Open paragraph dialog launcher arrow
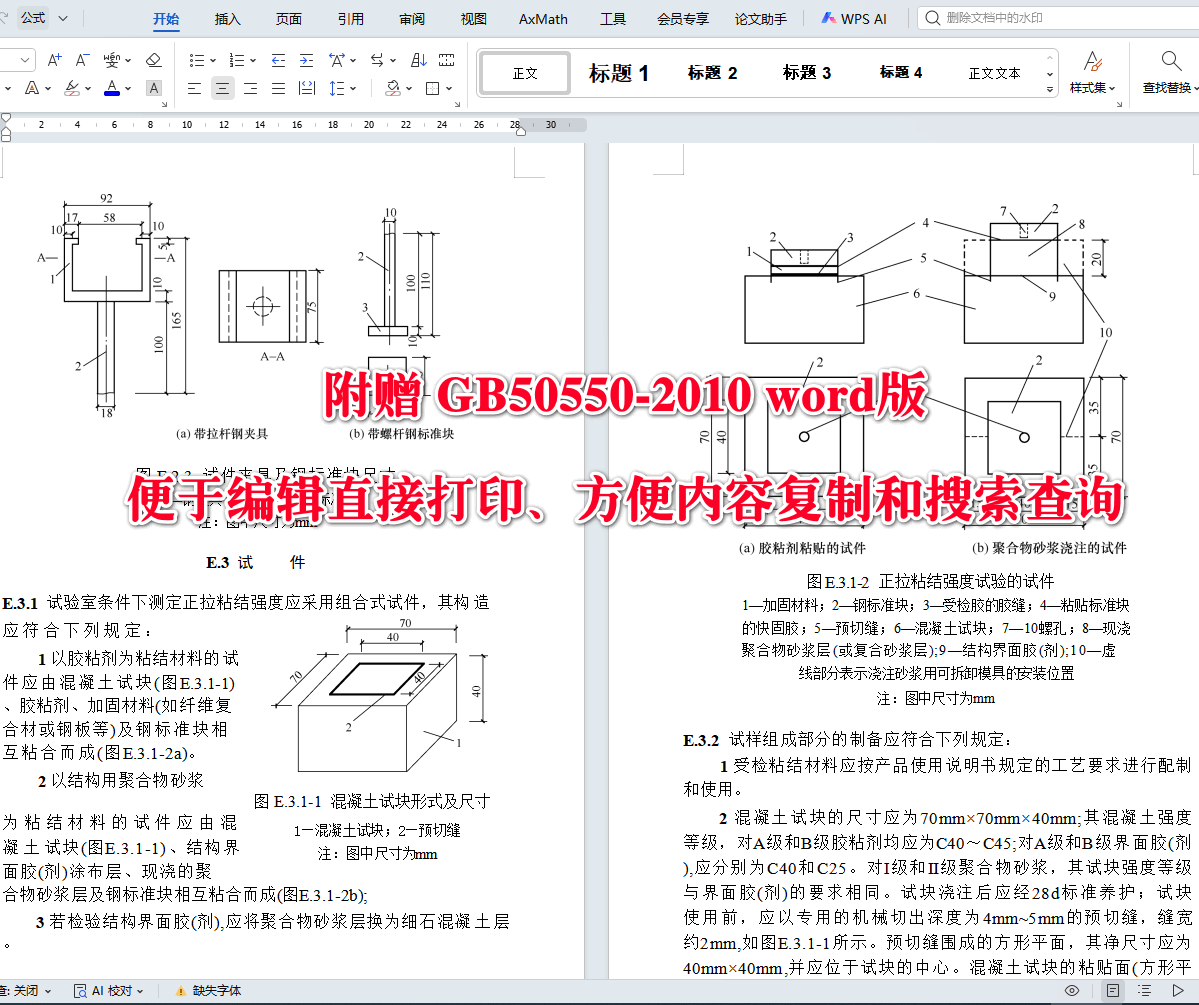The image size is (1199, 1005). coord(457,104)
